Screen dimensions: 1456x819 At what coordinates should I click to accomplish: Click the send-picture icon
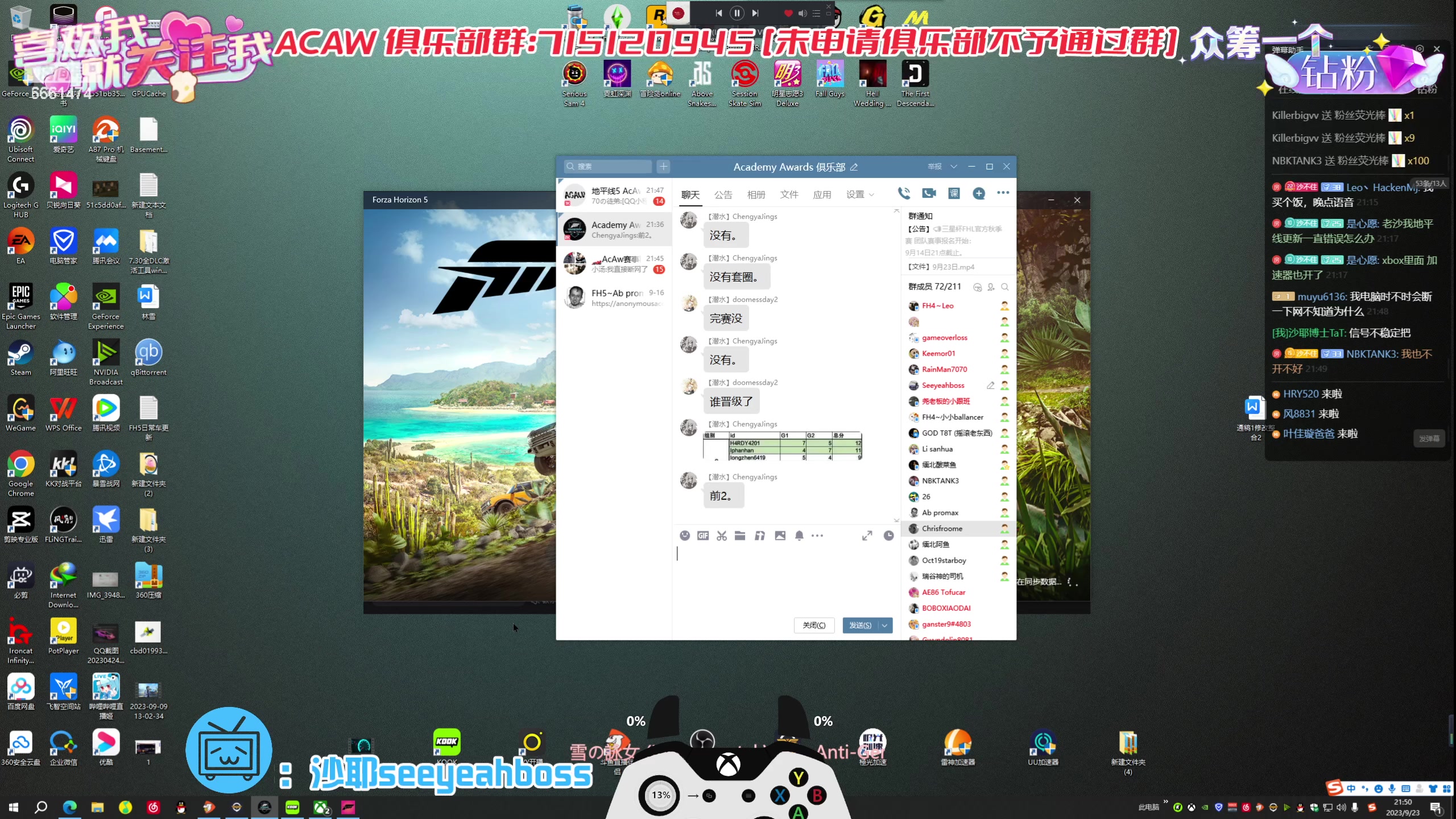click(780, 536)
